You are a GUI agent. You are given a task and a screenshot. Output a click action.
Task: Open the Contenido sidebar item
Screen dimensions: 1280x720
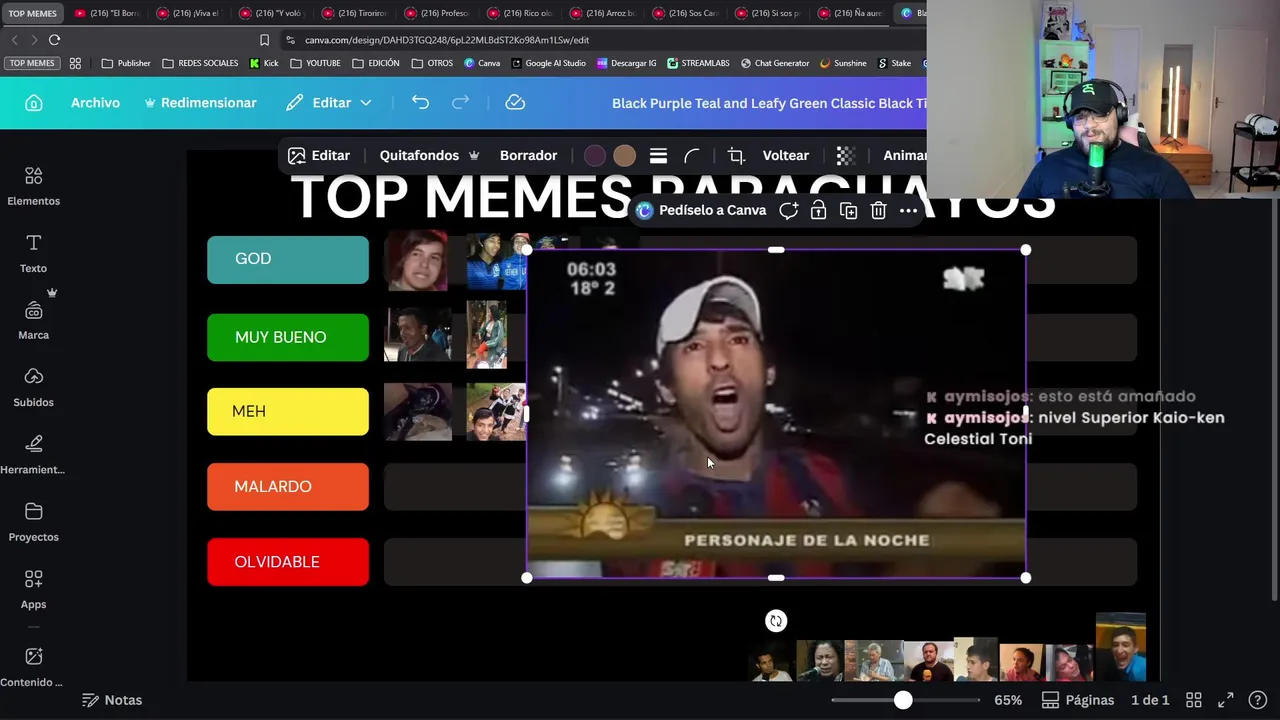(x=33, y=667)
